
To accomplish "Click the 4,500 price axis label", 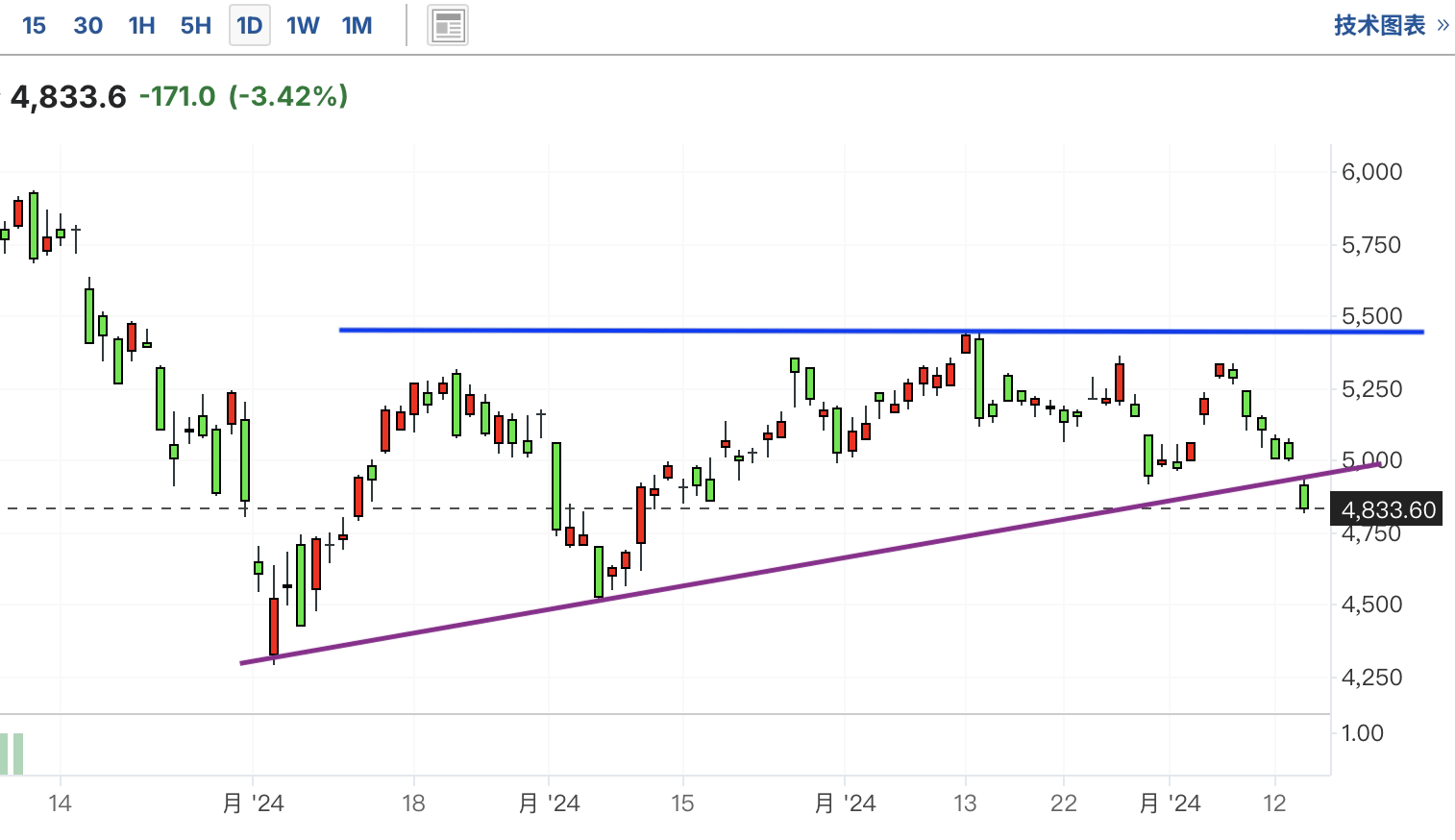I will click(1371, 605).
